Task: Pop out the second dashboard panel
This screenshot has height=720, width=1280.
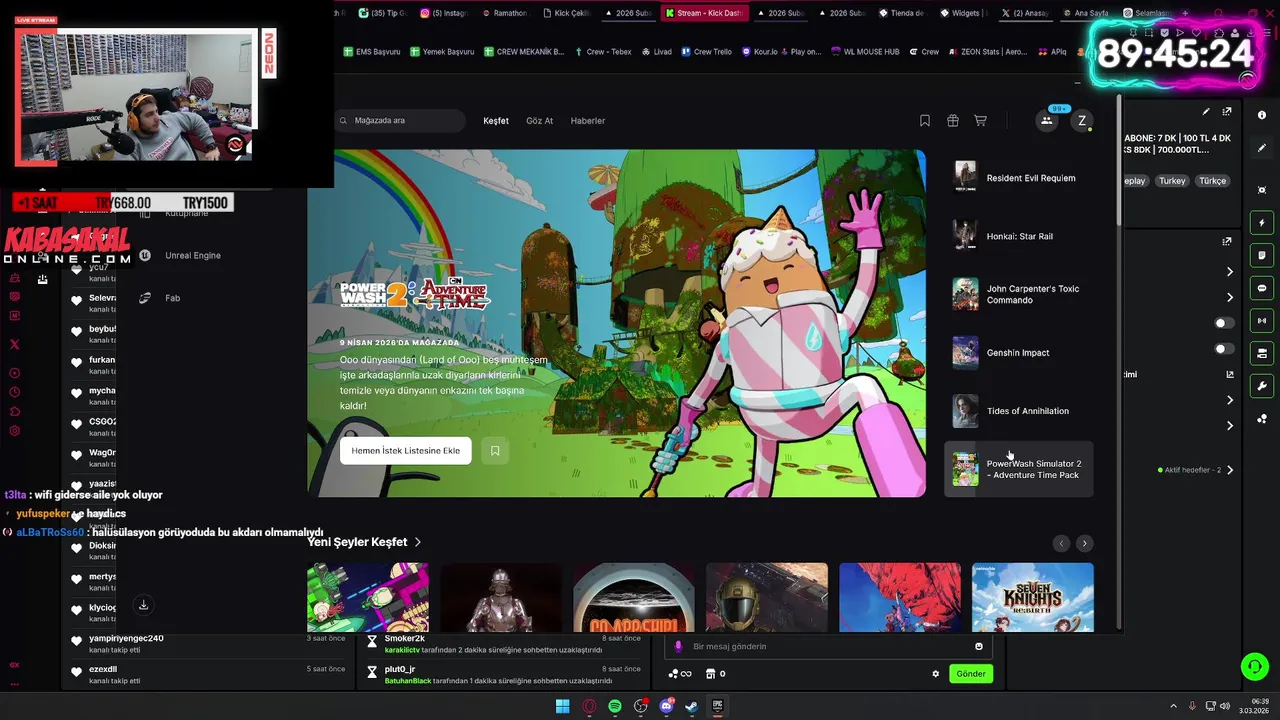Action: tap(1227, 241)
